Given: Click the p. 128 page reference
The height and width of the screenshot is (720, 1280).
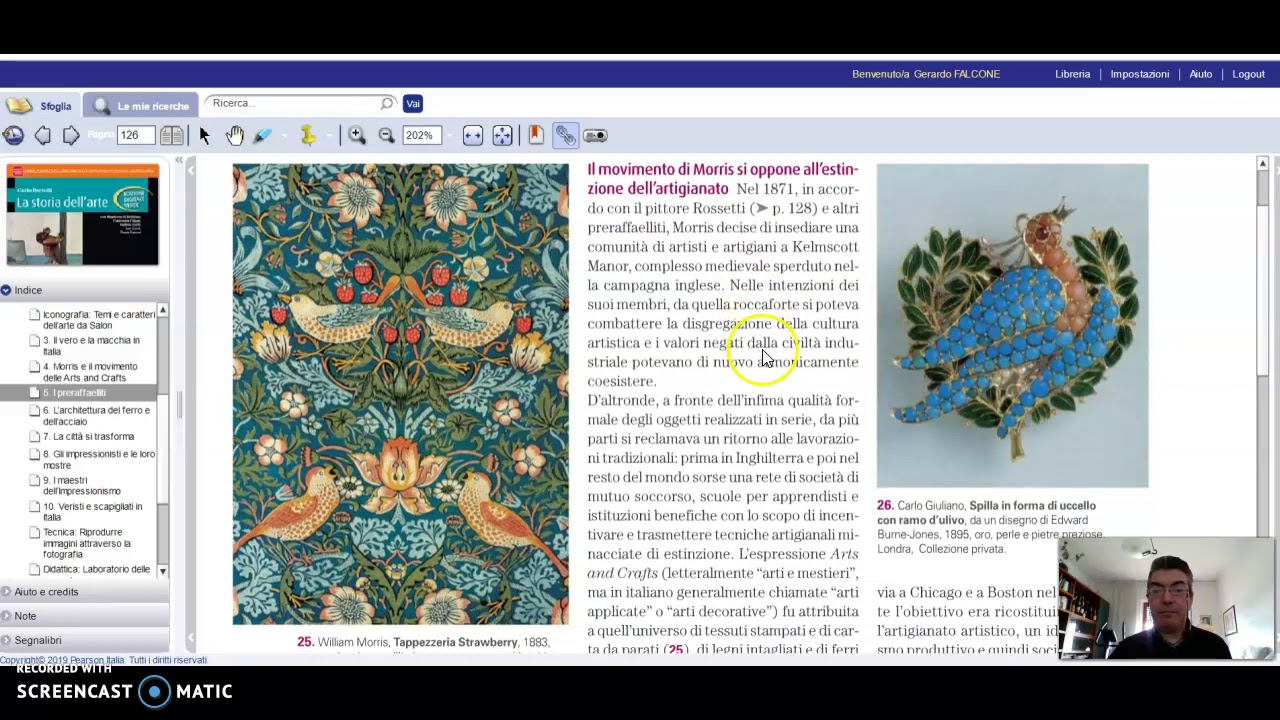Looking at the screenshot, I should tap(786, 208).
